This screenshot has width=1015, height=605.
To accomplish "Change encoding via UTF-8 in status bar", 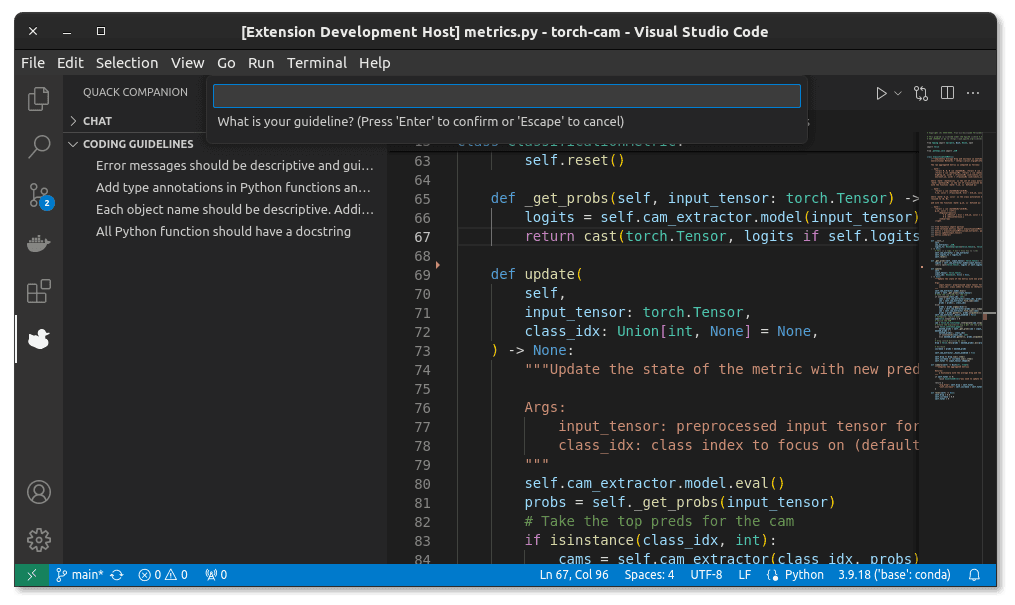I will click(x=706, y=575).
